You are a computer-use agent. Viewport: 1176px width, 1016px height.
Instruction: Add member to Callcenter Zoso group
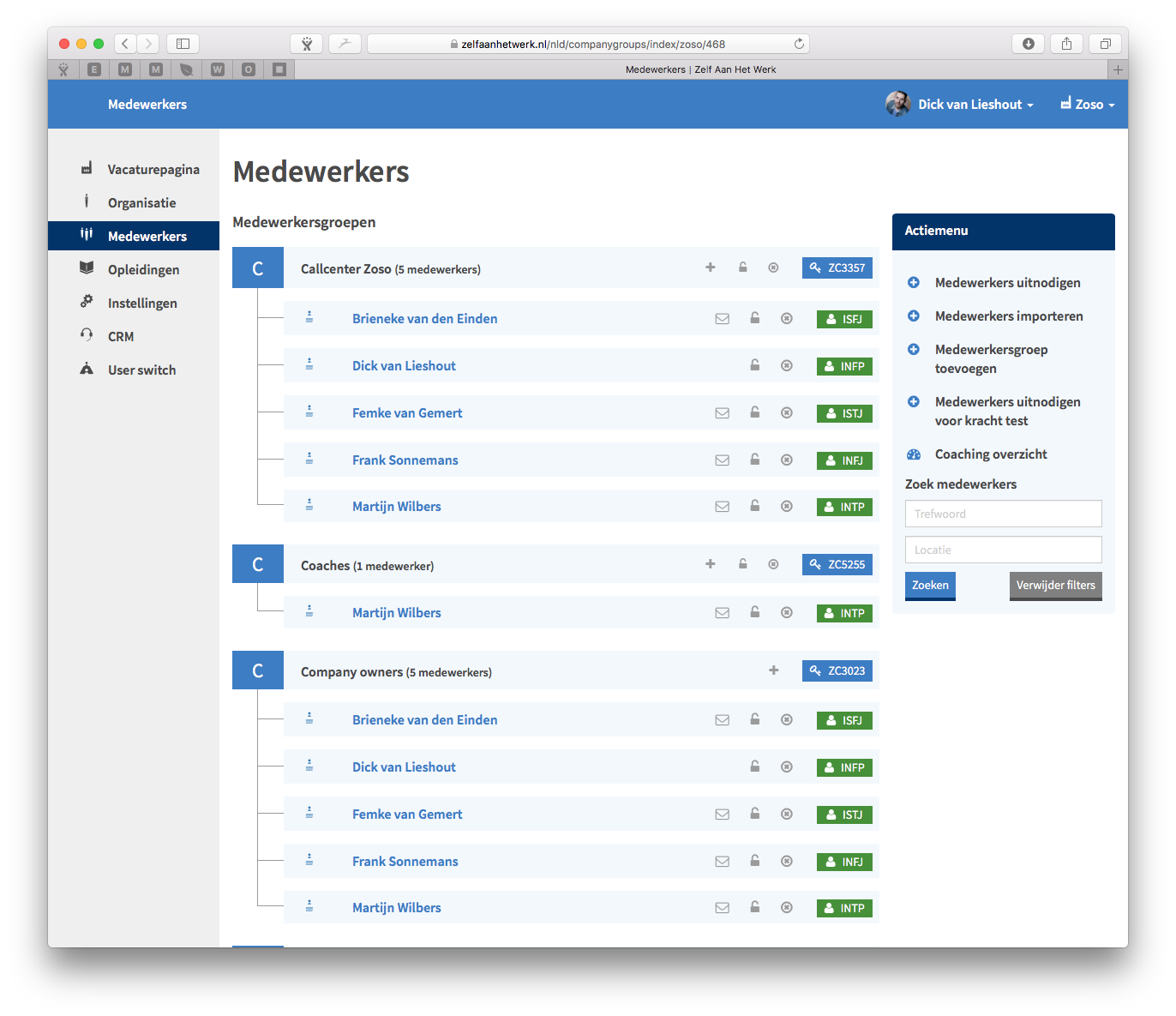click(710, 268)
